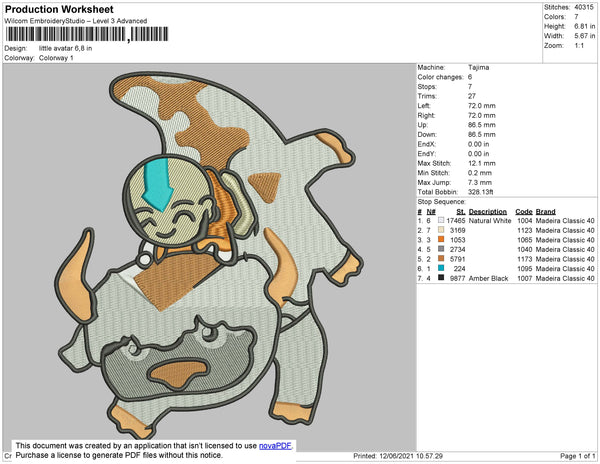Click the orange swatch for code 1065

click(441, 240)
